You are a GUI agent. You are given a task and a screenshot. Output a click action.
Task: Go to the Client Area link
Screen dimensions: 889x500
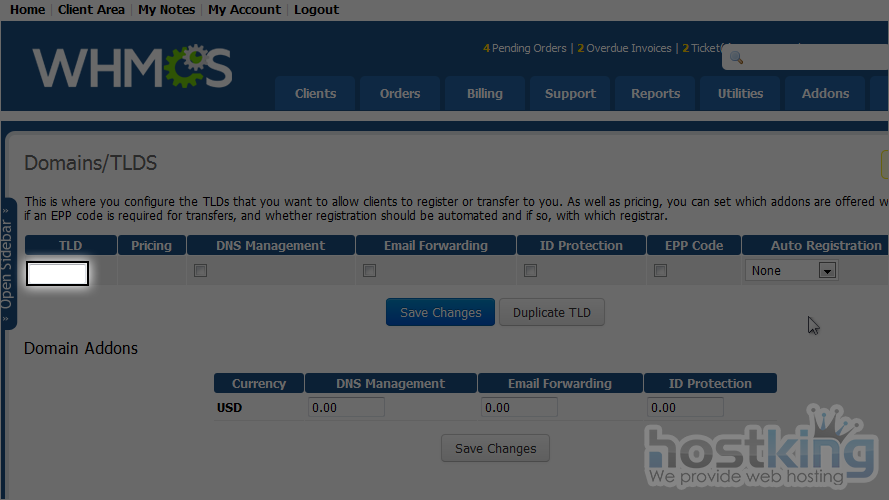point(91,9)
